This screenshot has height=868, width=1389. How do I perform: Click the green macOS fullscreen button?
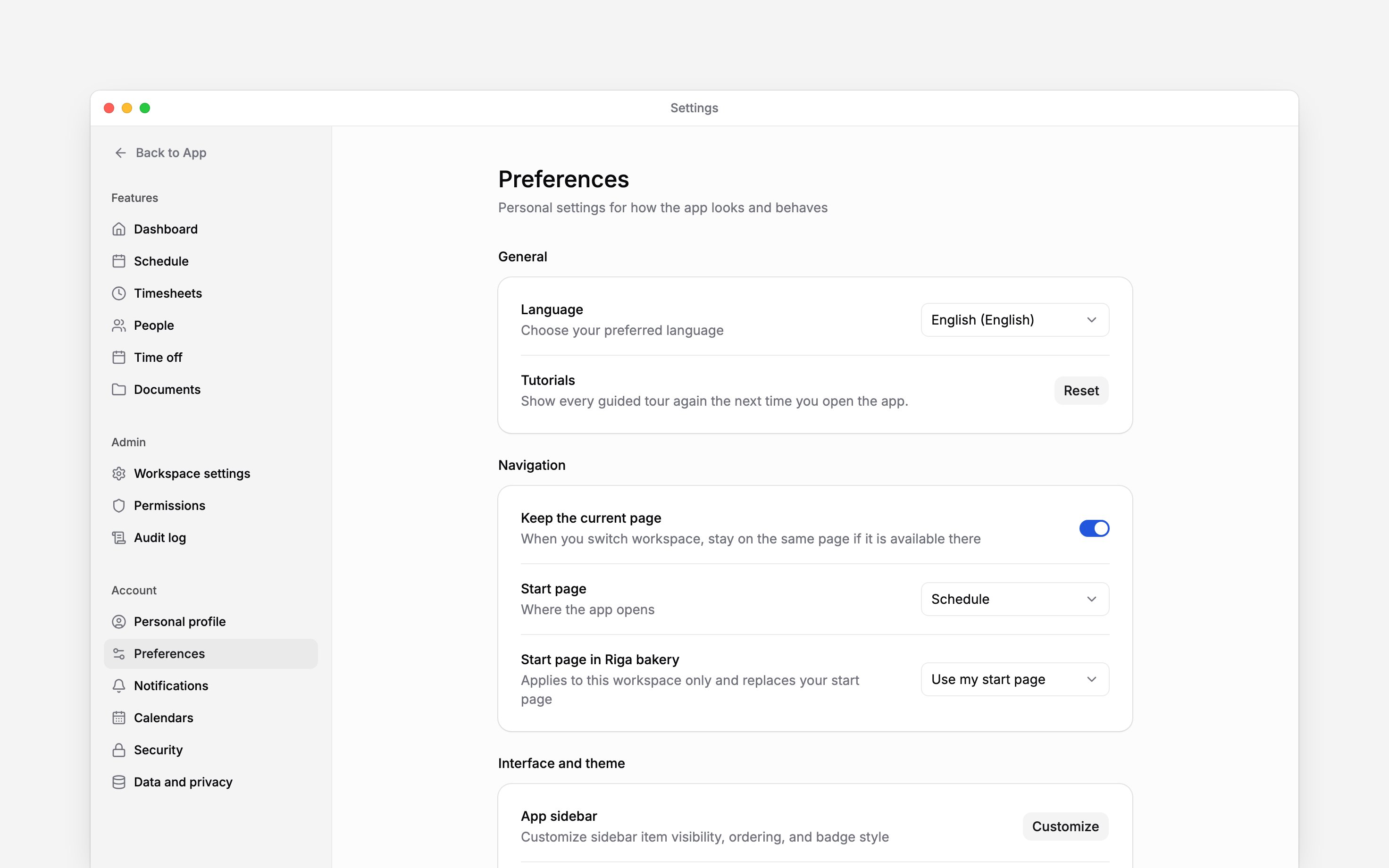tap(145, 108)
